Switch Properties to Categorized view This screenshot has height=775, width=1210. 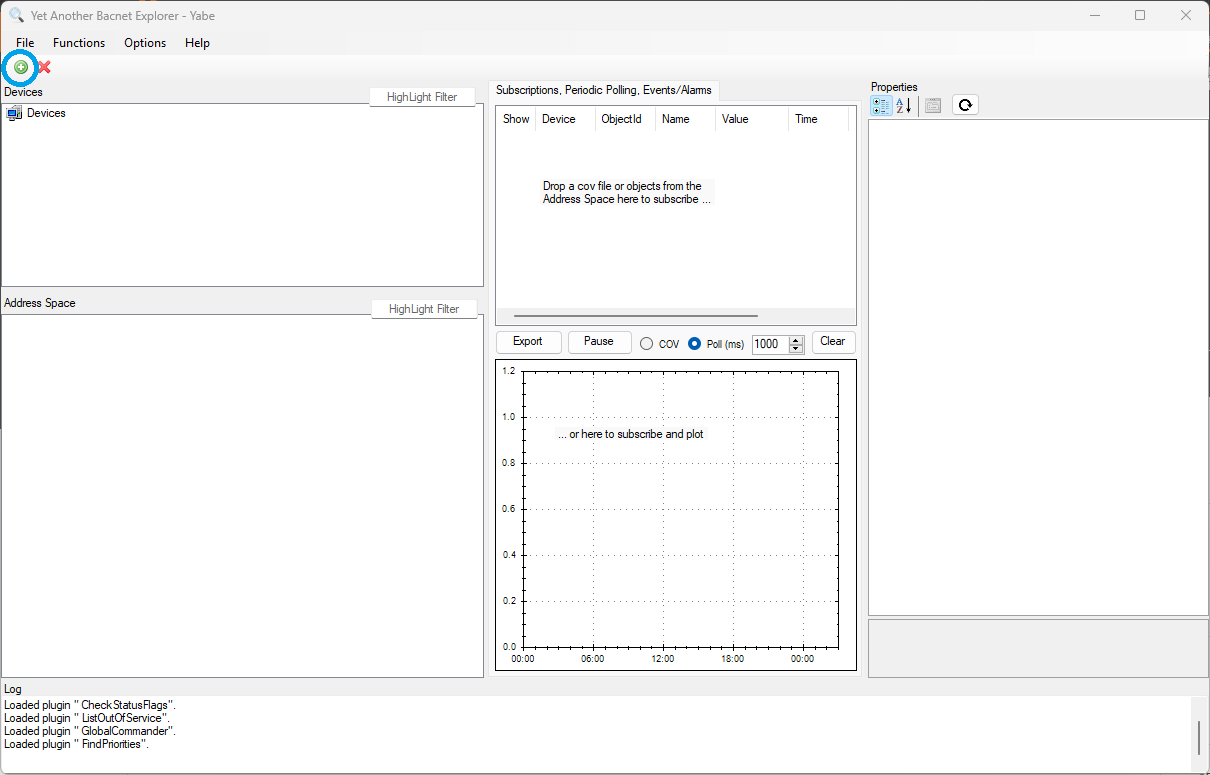881,105
